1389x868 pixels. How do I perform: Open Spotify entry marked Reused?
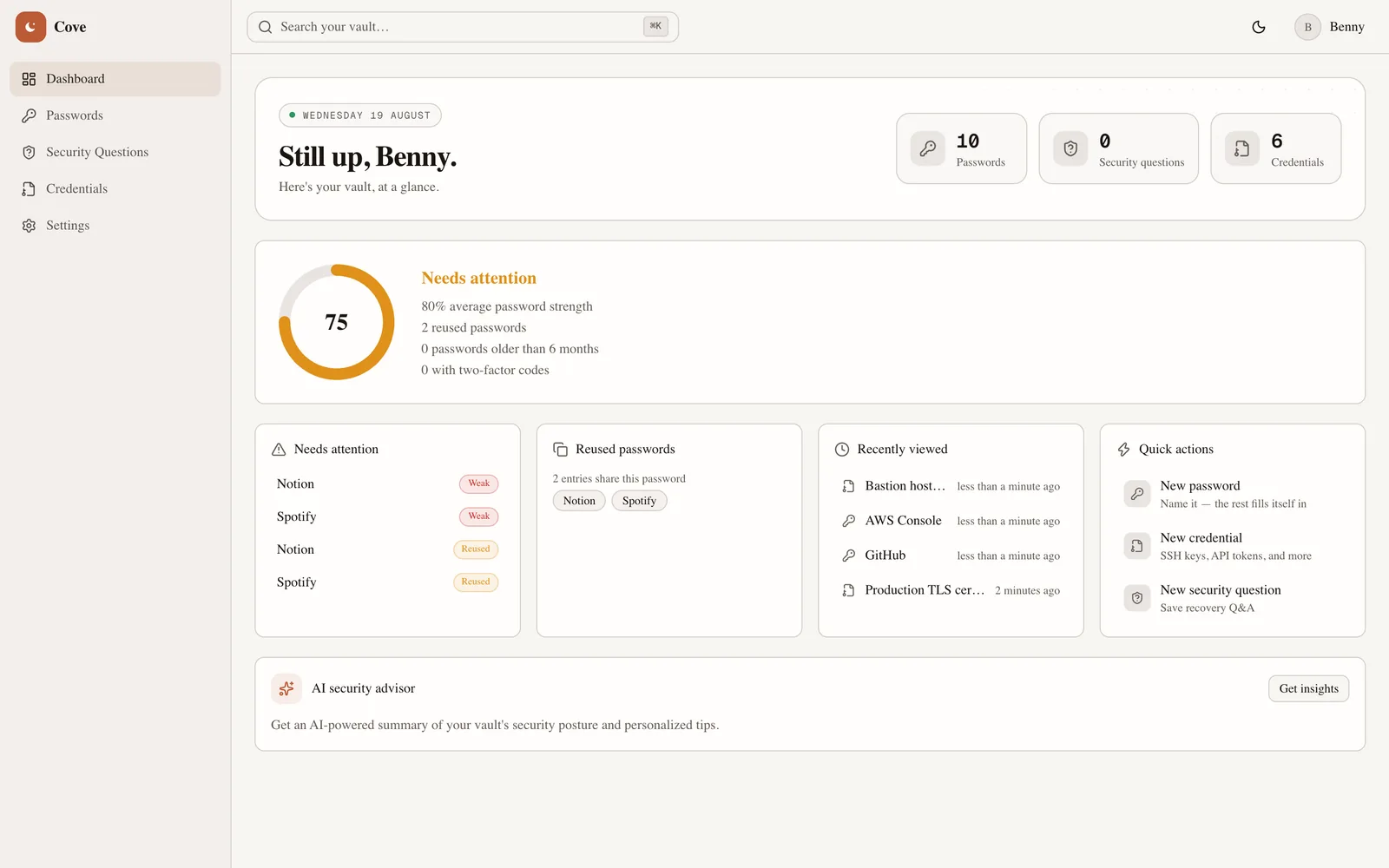pyautogui.click(x=387, y=582)
